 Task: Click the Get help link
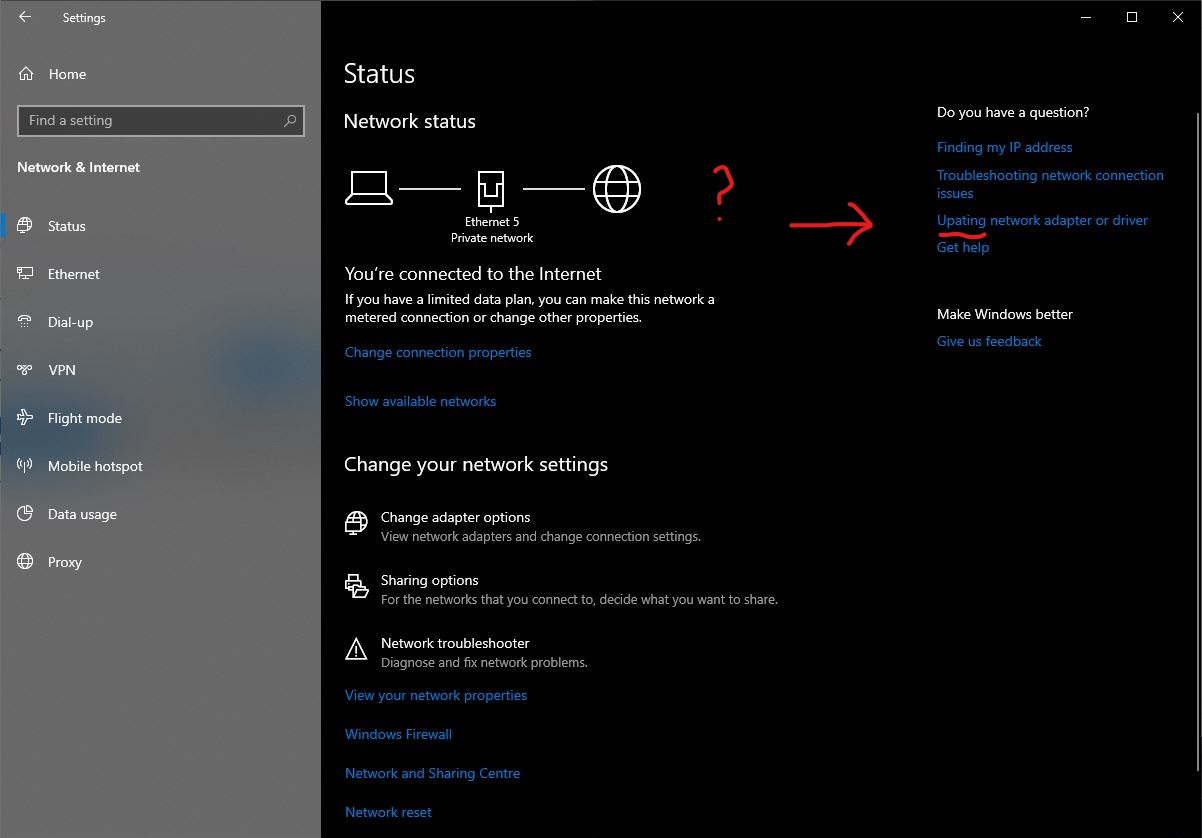click(x=963, y=247)
